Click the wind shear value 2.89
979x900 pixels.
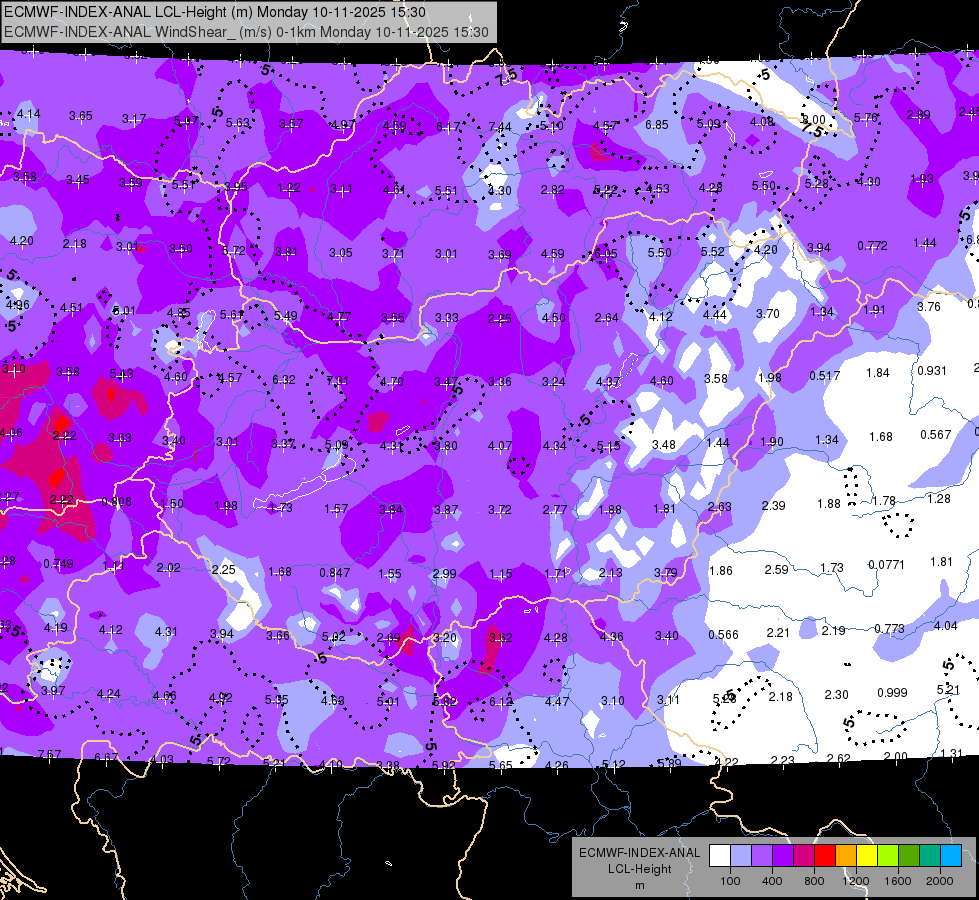click(x=918, y=115)
